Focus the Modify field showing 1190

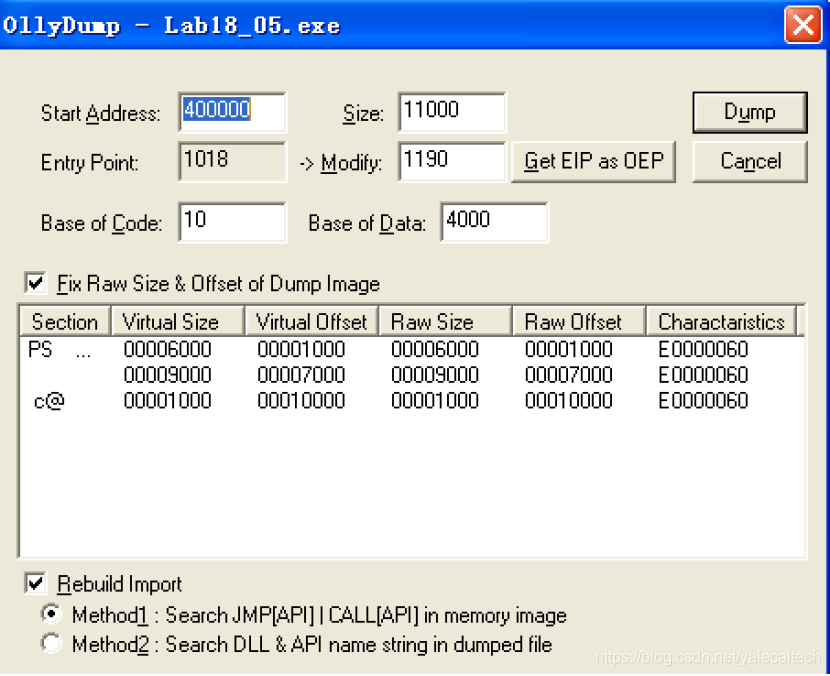tap(452, 161)
